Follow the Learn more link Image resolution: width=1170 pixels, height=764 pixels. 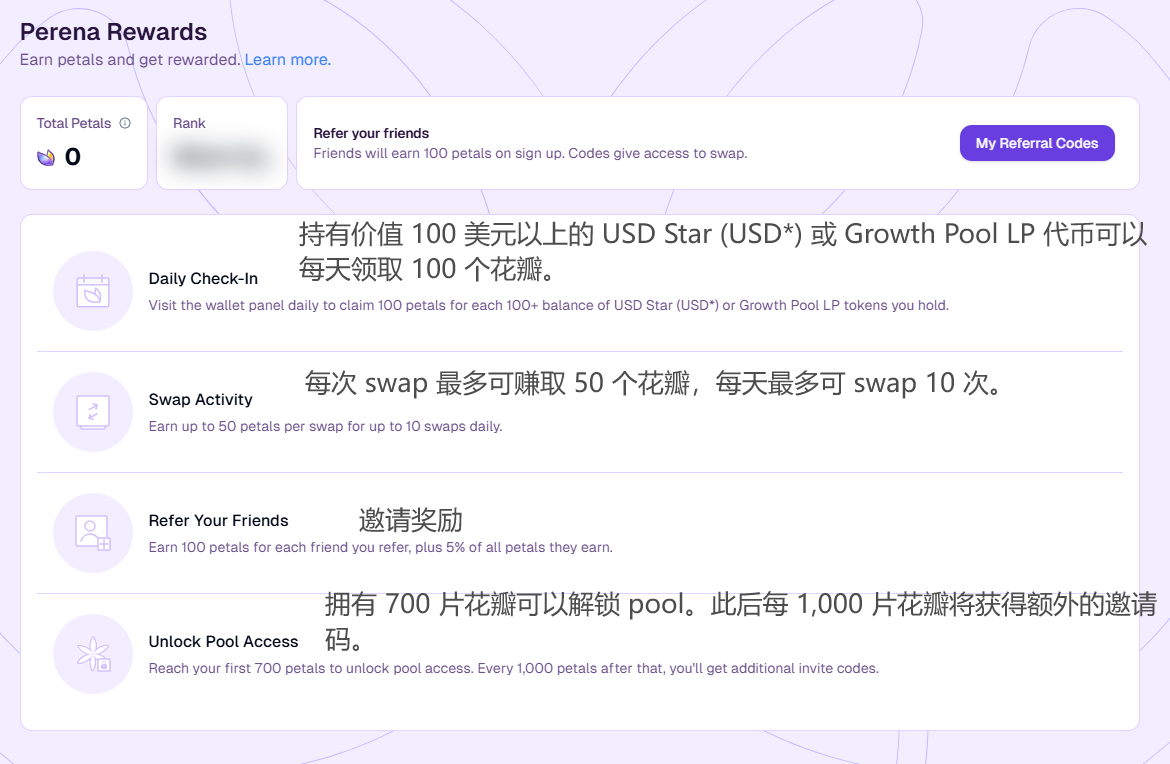pyautogui.click(x=288, y=60)
